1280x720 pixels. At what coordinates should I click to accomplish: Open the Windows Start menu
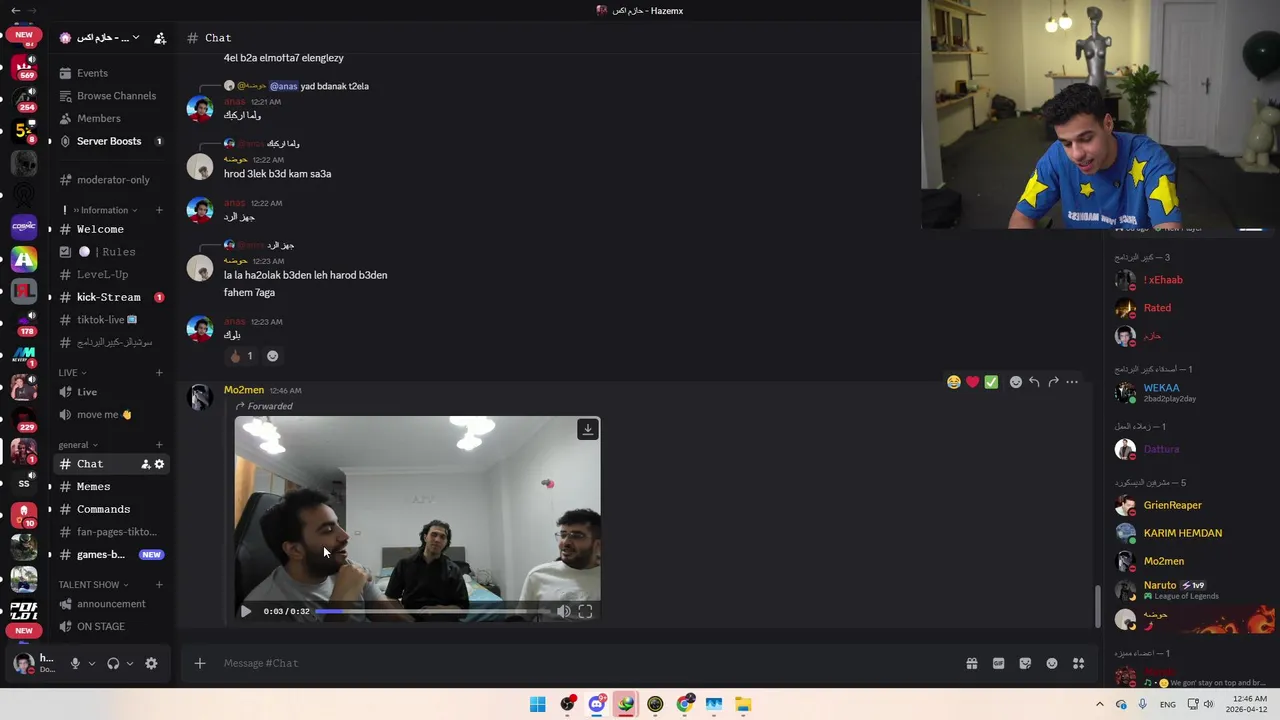pyautogui.click(x=538, y=704)
